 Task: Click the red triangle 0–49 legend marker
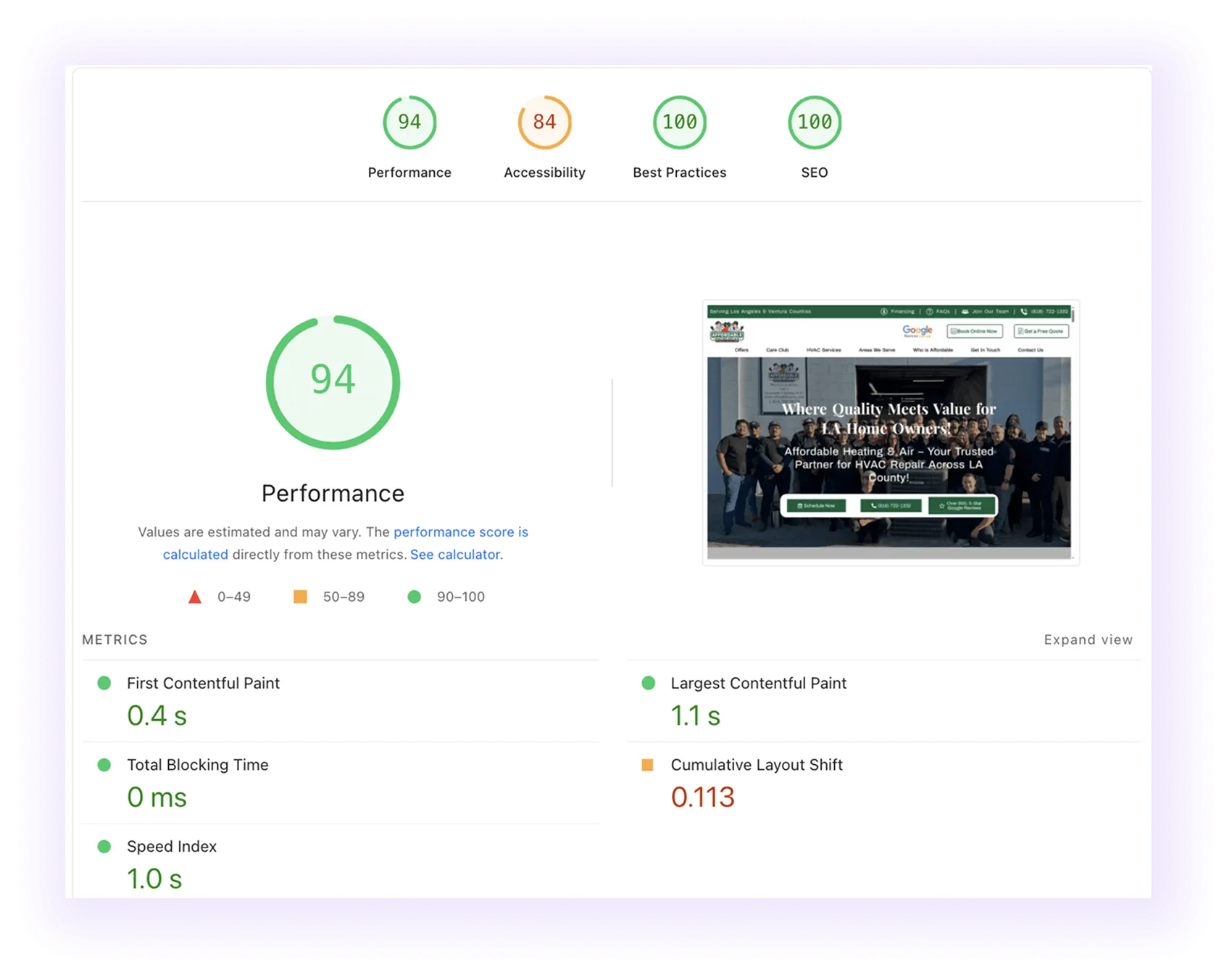coord(194,597)
